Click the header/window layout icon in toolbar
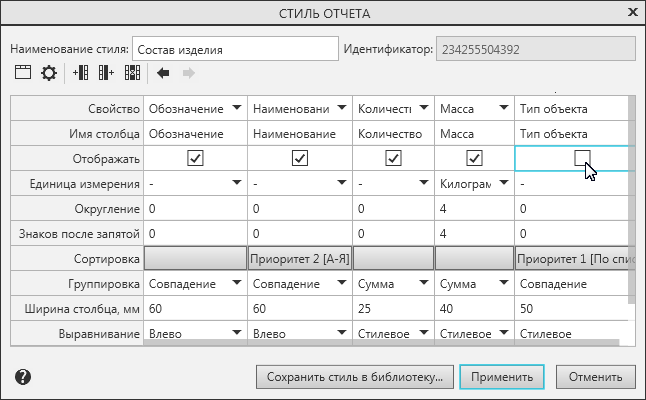 click(22, 73)
